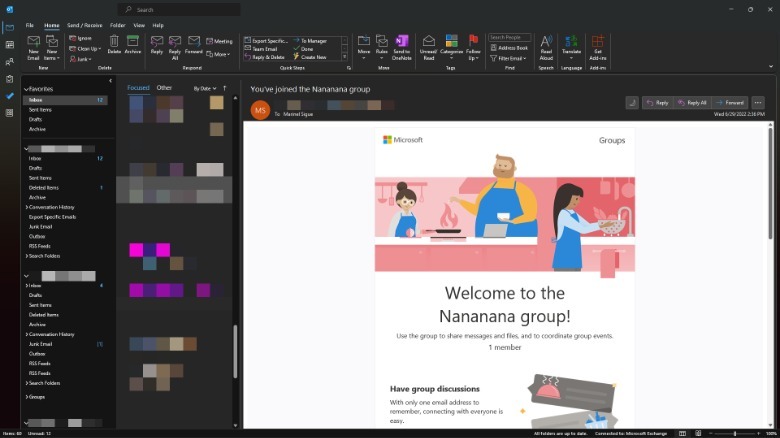Collapse the Favorites section
Viewport: 780px width, 438px height.
tap(26, 89)
